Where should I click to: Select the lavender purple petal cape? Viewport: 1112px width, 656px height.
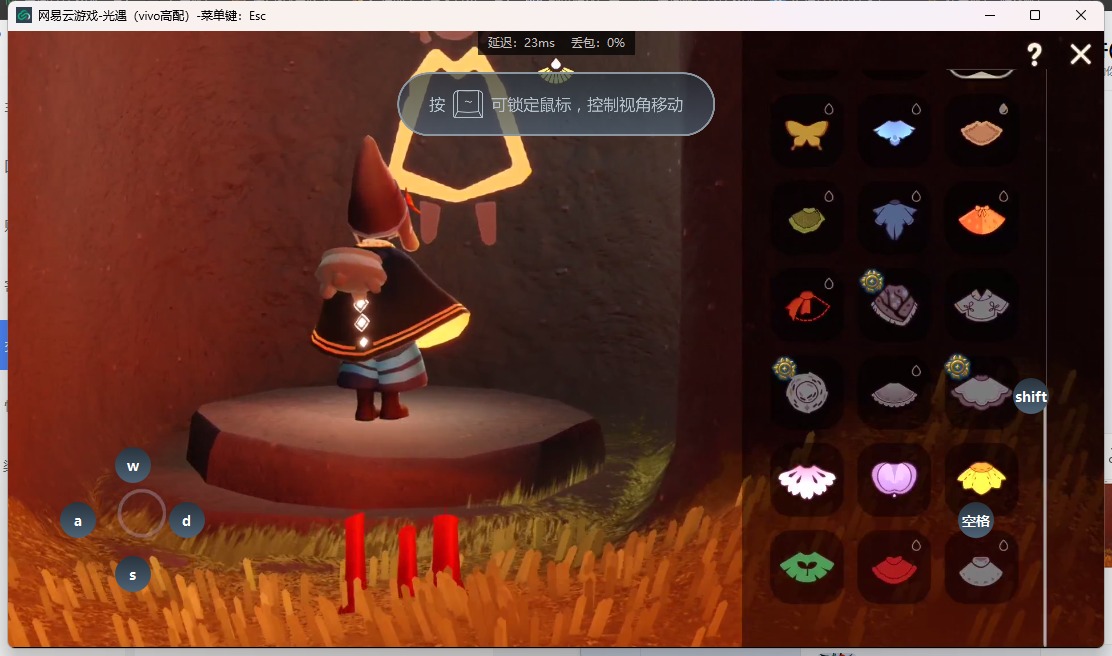[894, 480]
